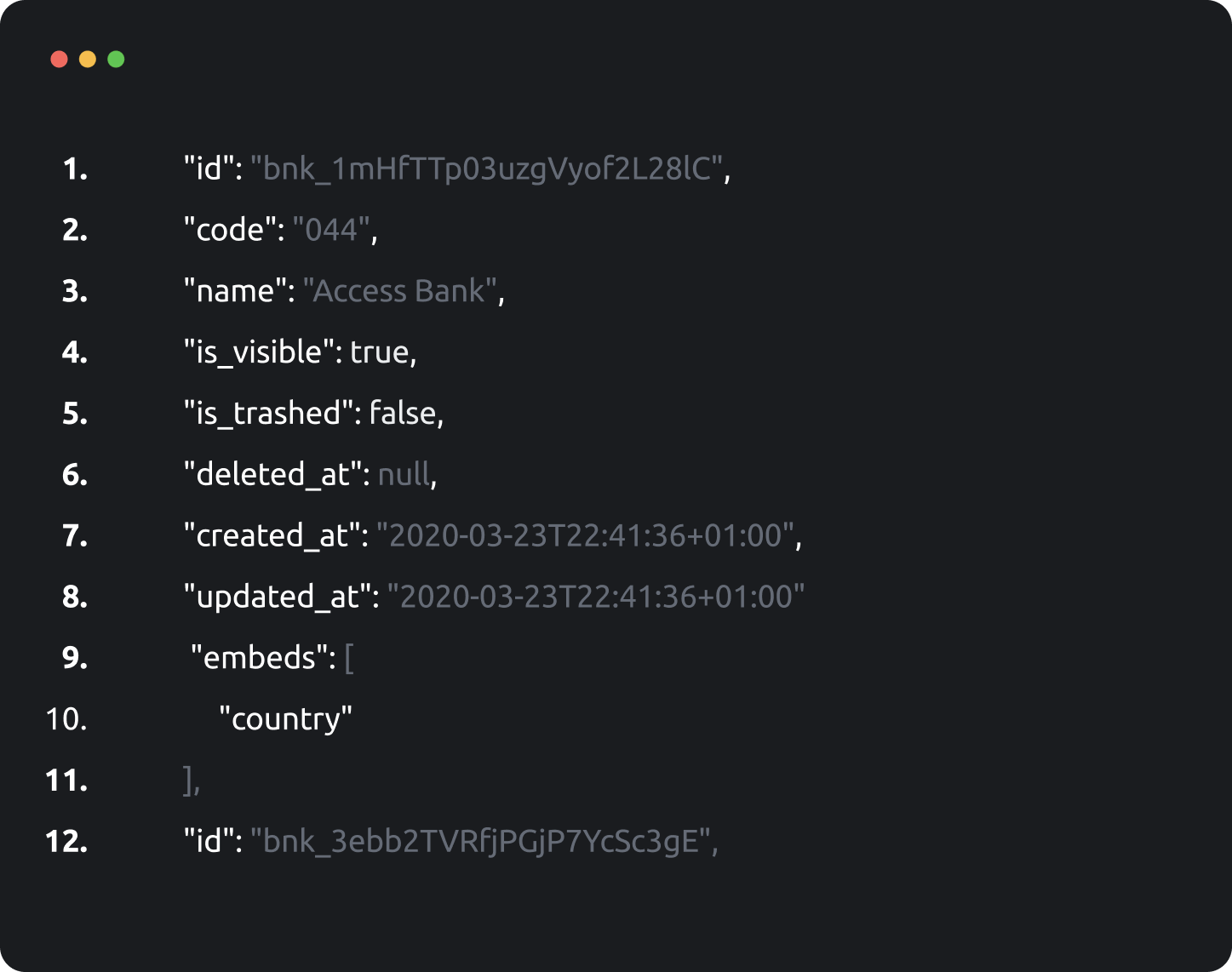Click line number 6
The height and width of the screenshot is (972, 1232).
(75, 475)
